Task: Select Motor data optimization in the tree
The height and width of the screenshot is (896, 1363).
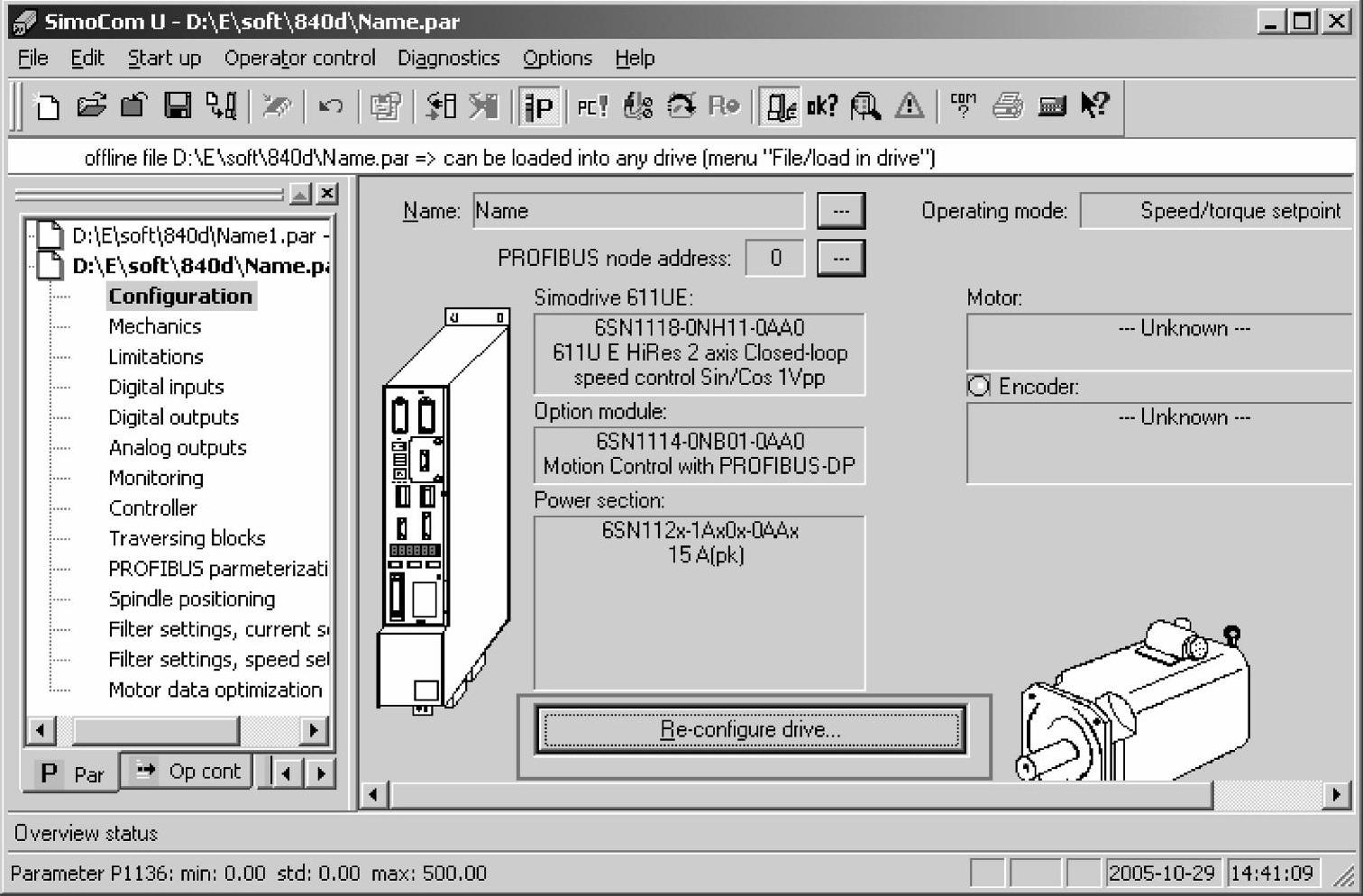Action: (x=215, y=690)
